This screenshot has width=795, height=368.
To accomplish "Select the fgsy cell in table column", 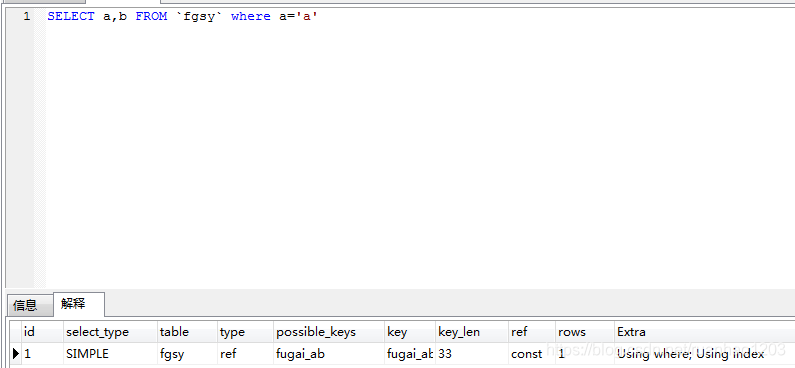I will coord(187,353).
